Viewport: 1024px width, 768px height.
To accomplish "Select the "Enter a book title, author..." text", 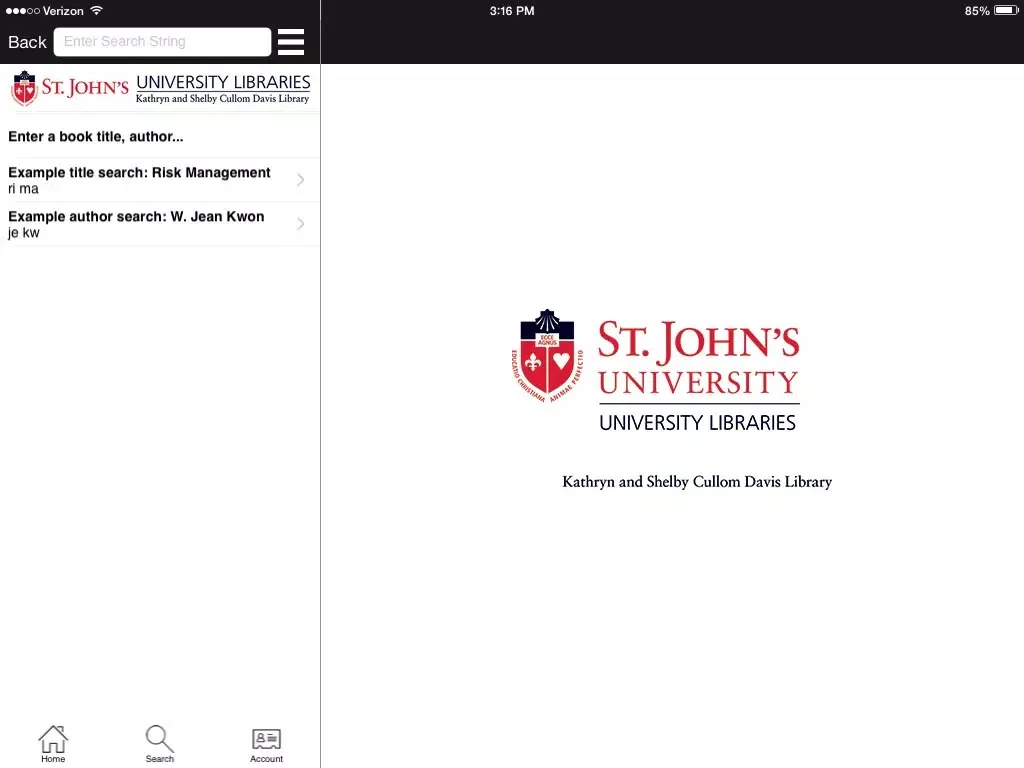I will tap(96, 136).
